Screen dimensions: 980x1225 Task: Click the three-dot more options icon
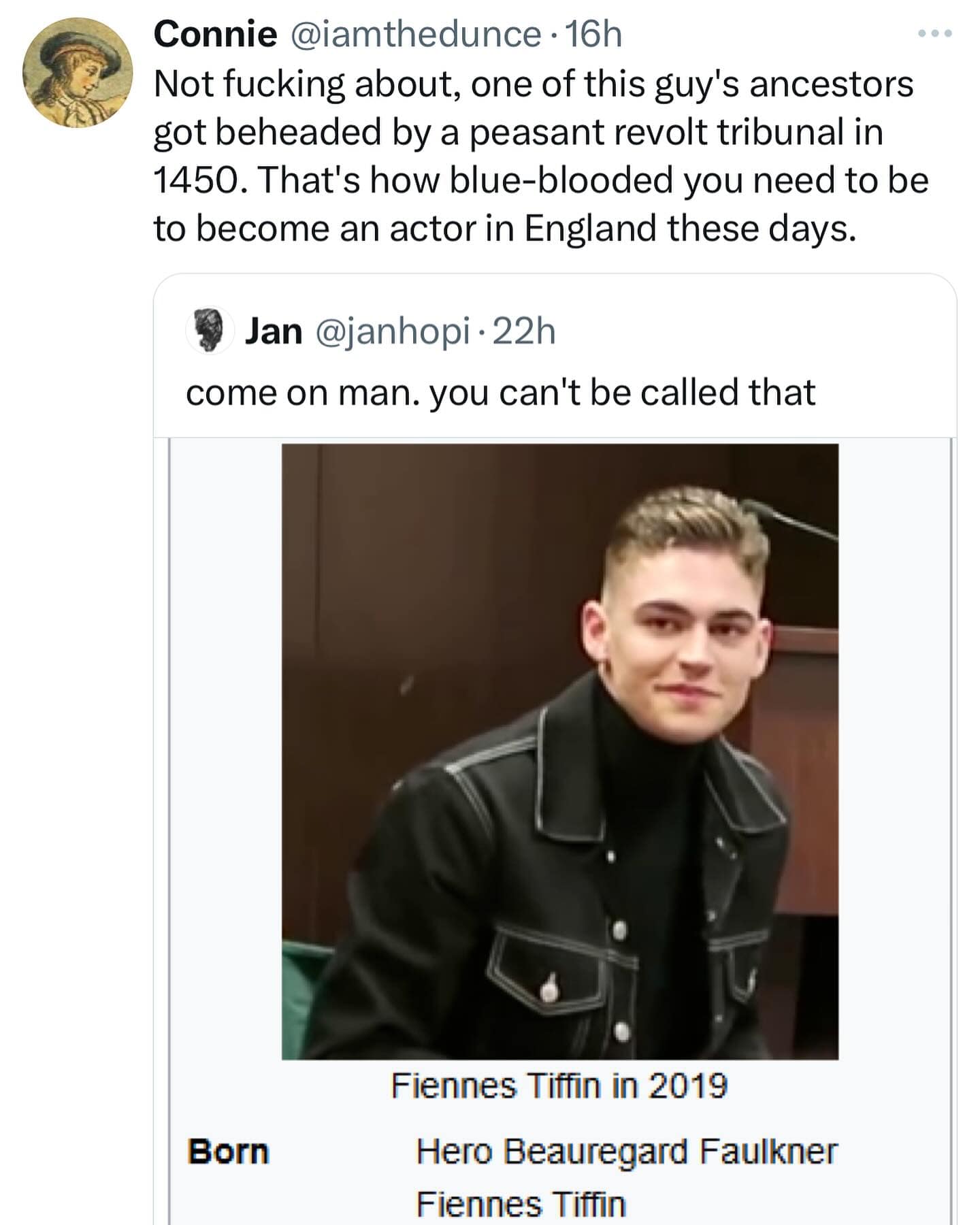coord(934,33)
